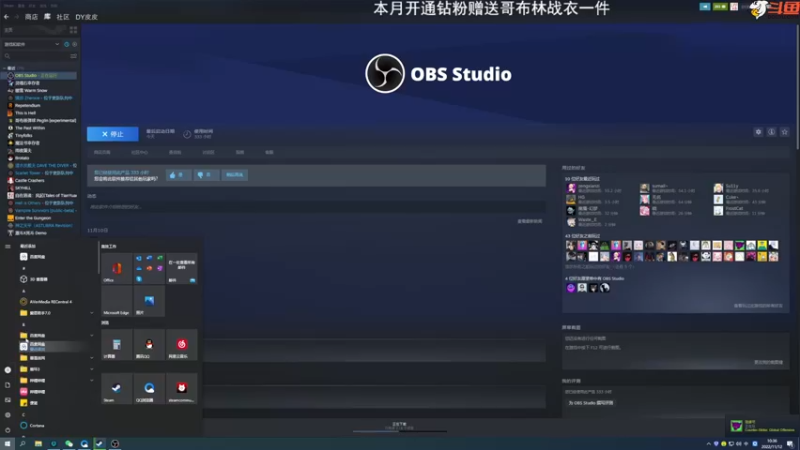Open Cortana in Start app list
800x450 pixels.
56,426
